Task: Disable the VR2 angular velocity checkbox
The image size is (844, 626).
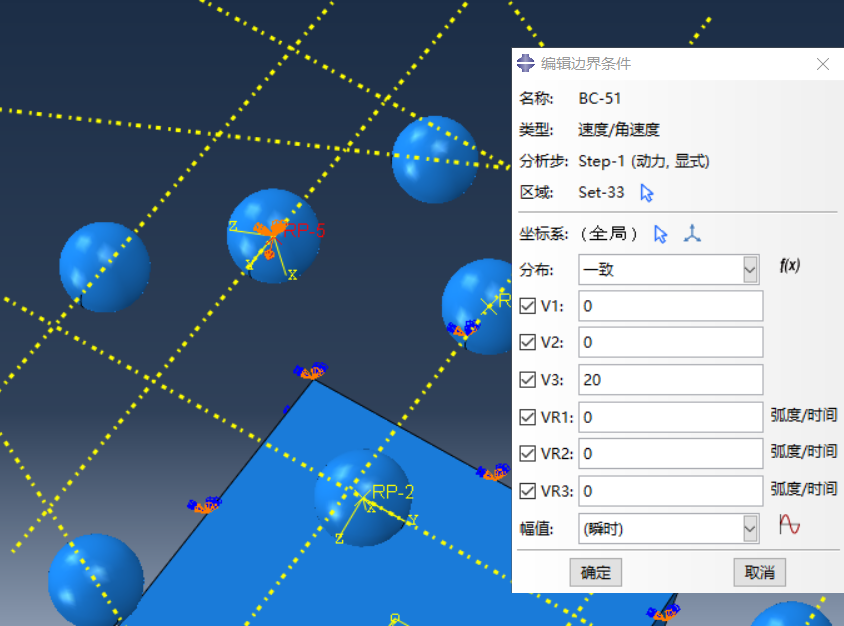Action: tap(528, 454)
